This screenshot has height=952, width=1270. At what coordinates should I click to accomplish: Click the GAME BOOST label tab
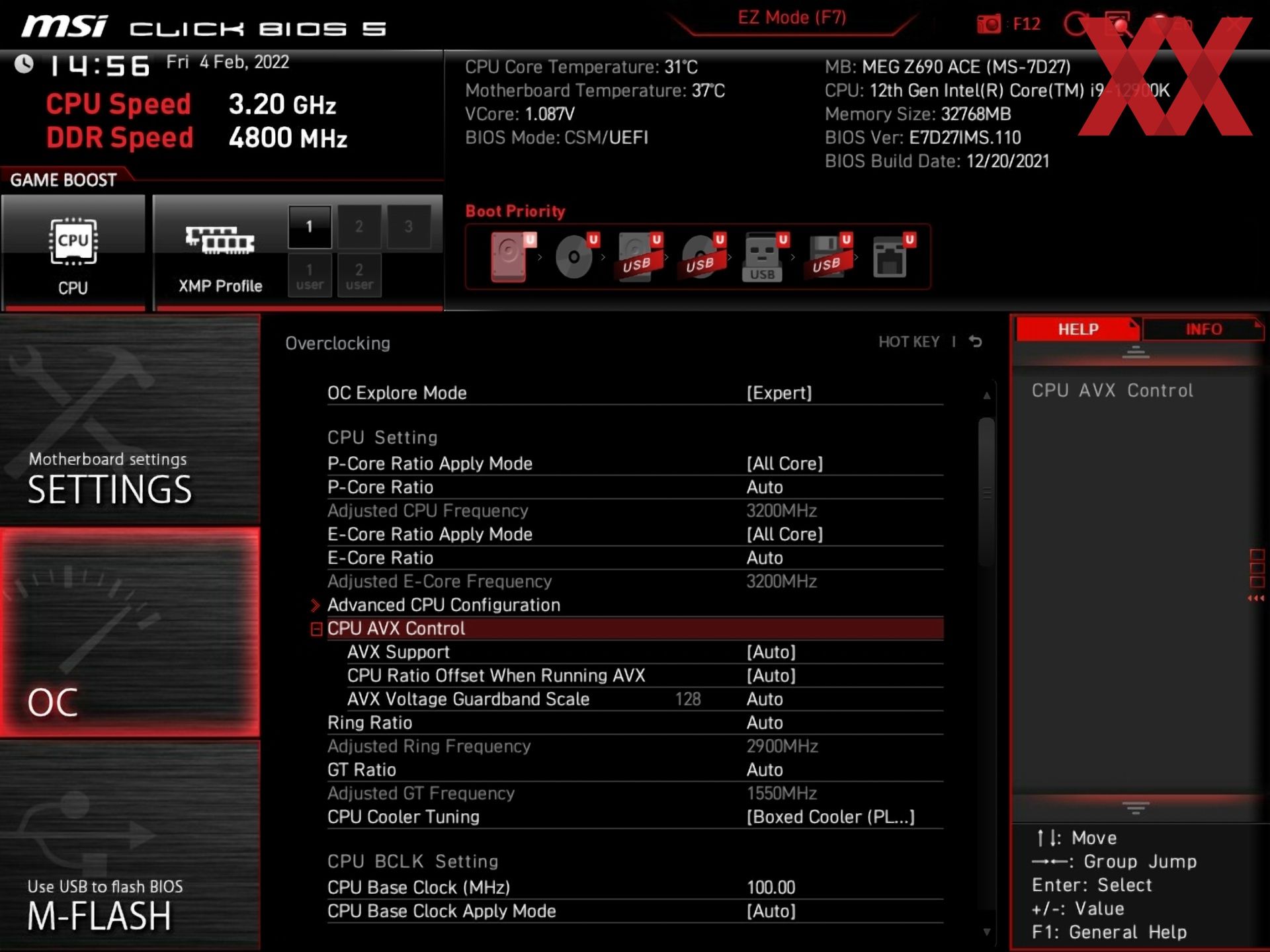pyautogui.click(x=63, y=180)
